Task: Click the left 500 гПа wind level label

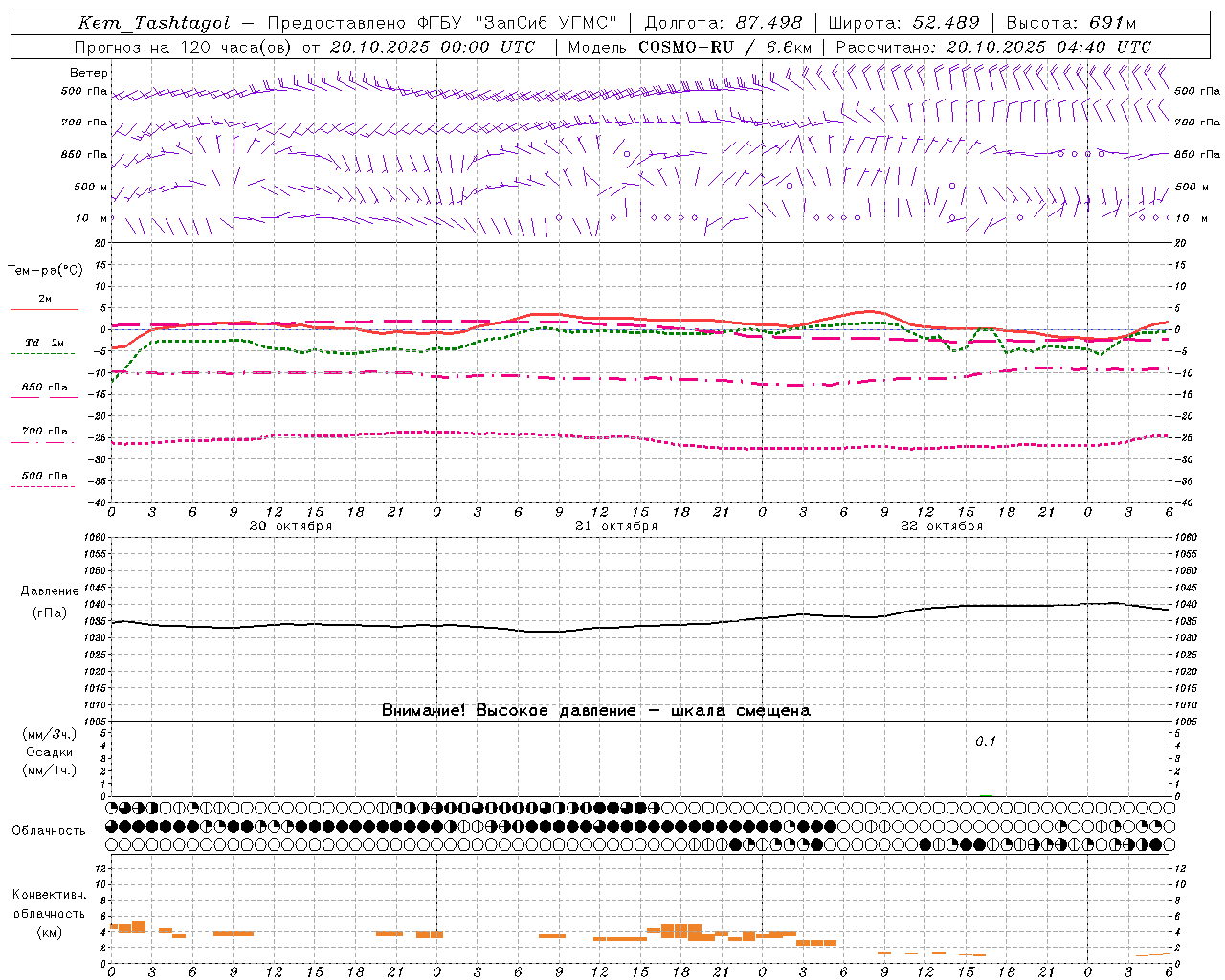Action: 84,91
